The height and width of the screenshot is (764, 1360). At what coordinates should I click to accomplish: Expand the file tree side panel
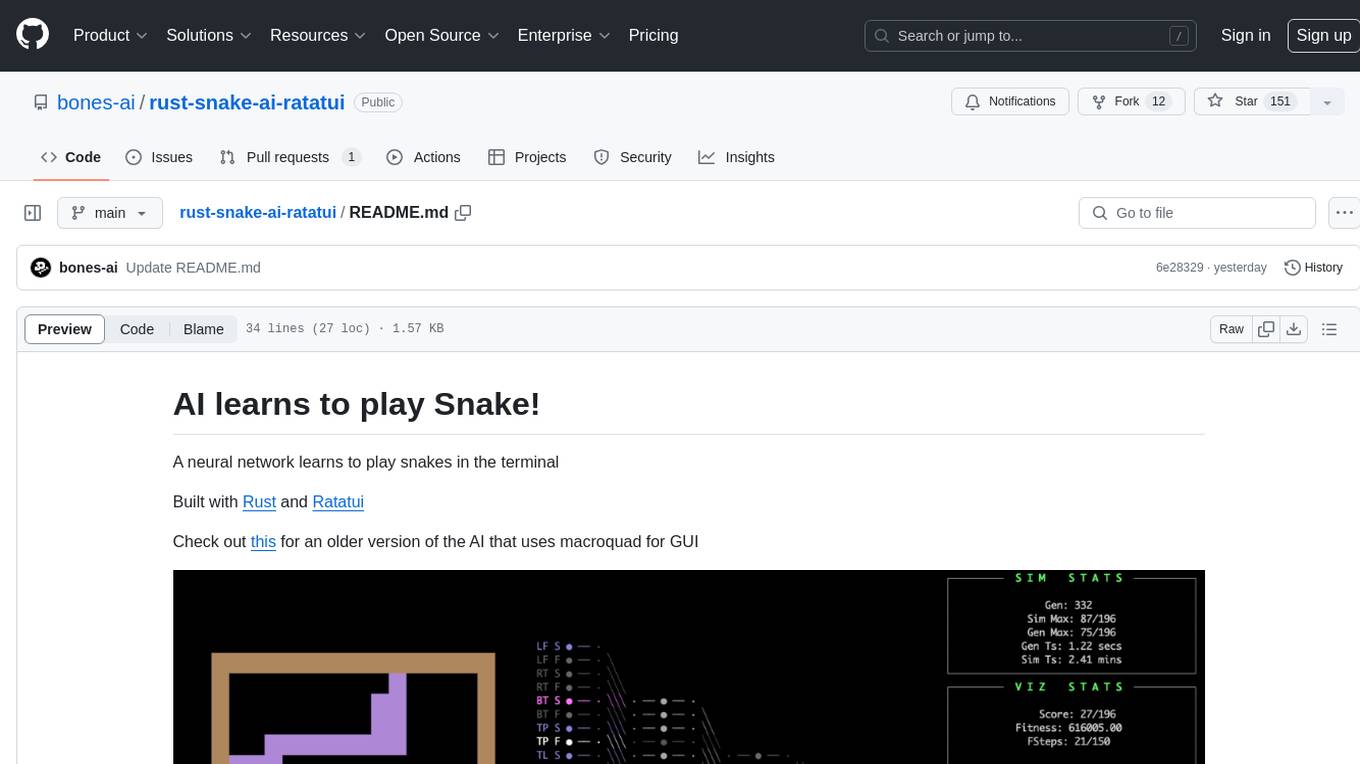(33, 213)
